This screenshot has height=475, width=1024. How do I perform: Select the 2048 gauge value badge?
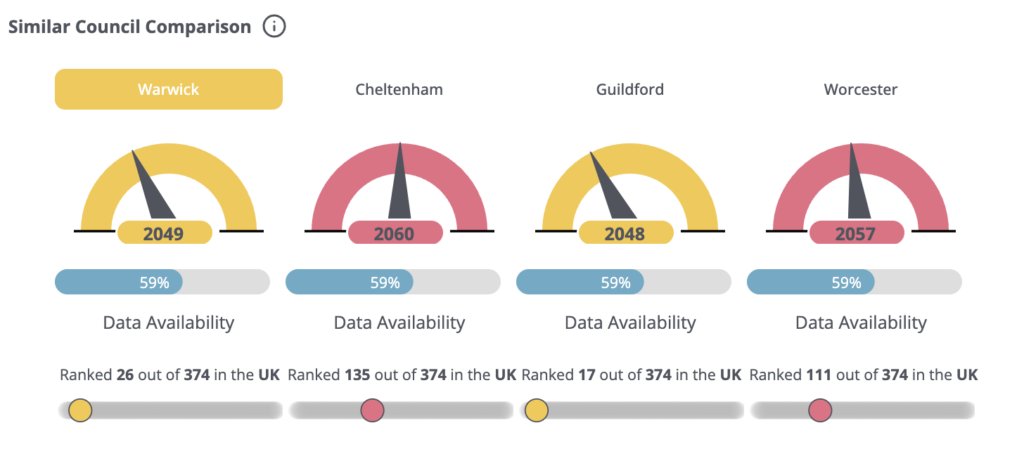(x=625, y=233)
